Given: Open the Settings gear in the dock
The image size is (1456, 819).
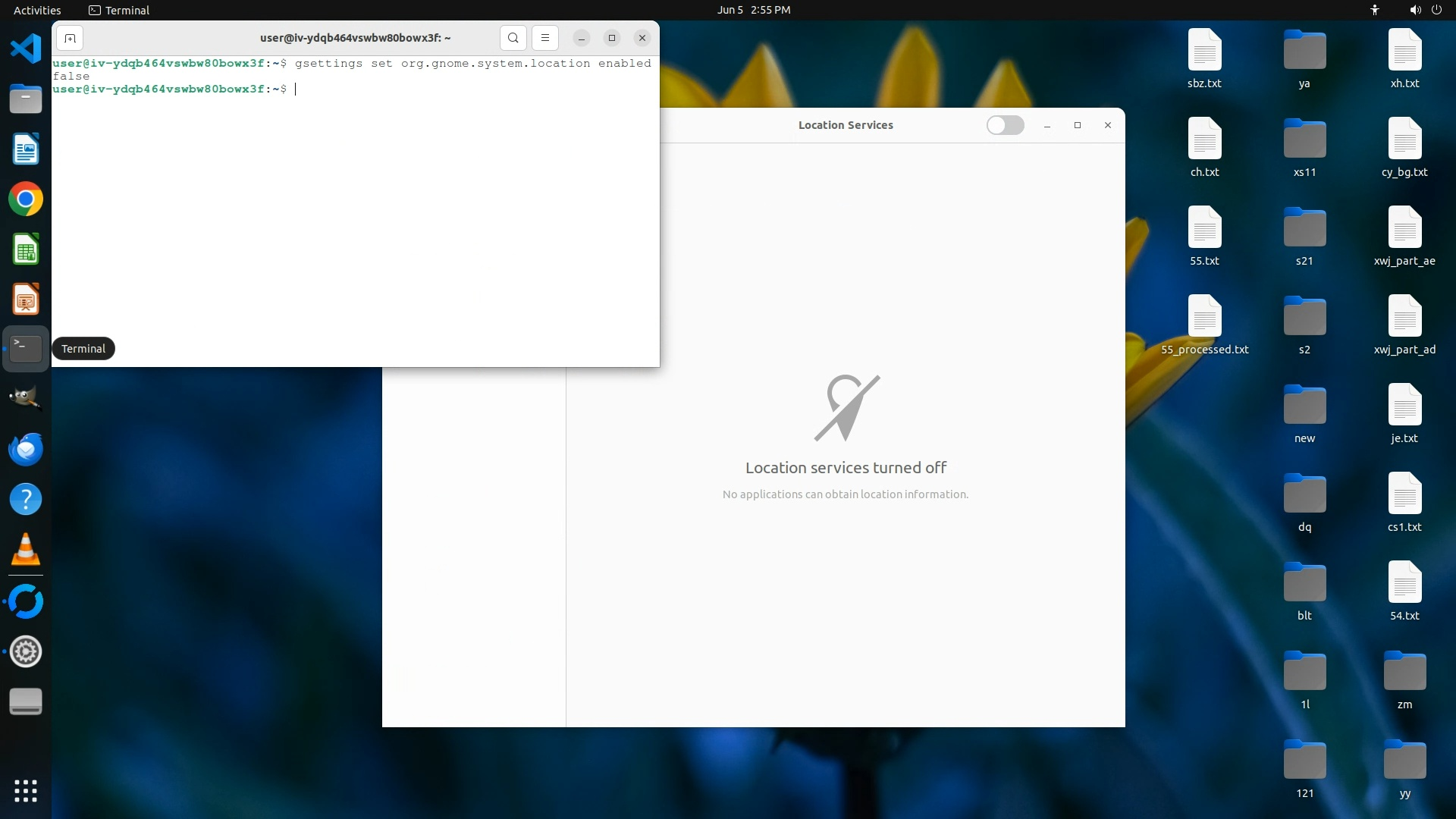Looking at the screenshot, I should click(26, 651).
